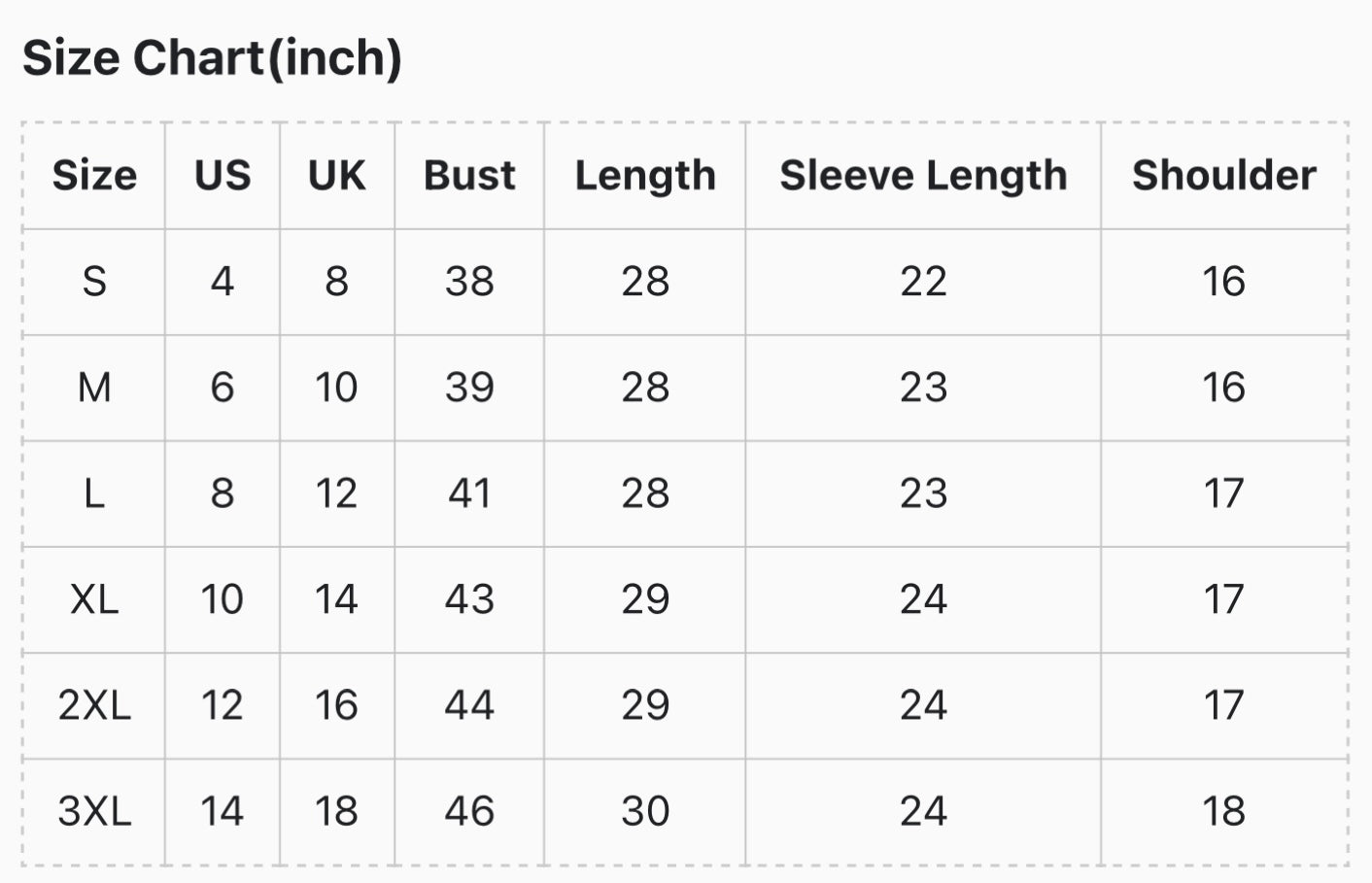Select the US column header
This screenshot has width=1372, height=883.
223,176
